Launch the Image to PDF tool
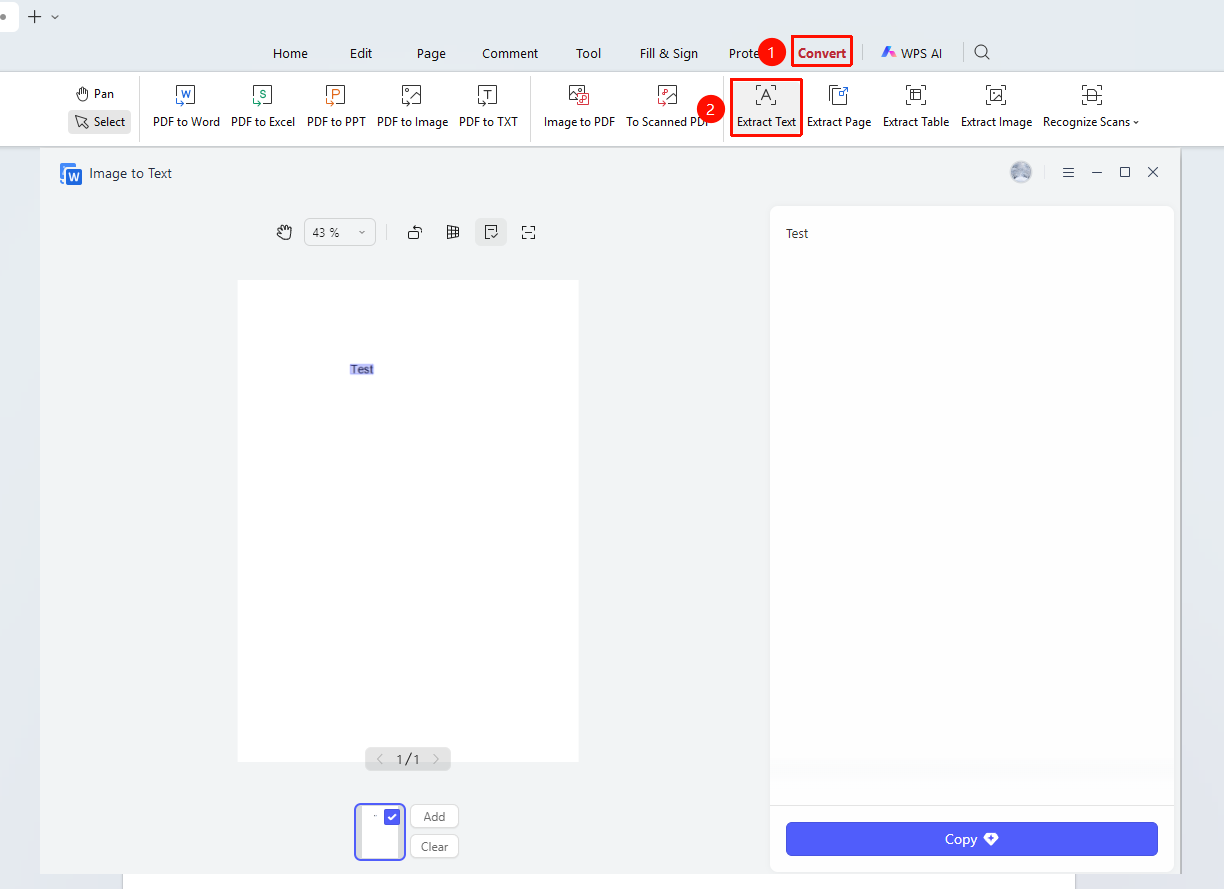This screenshot has width=1224, height=889. point(579,107)
